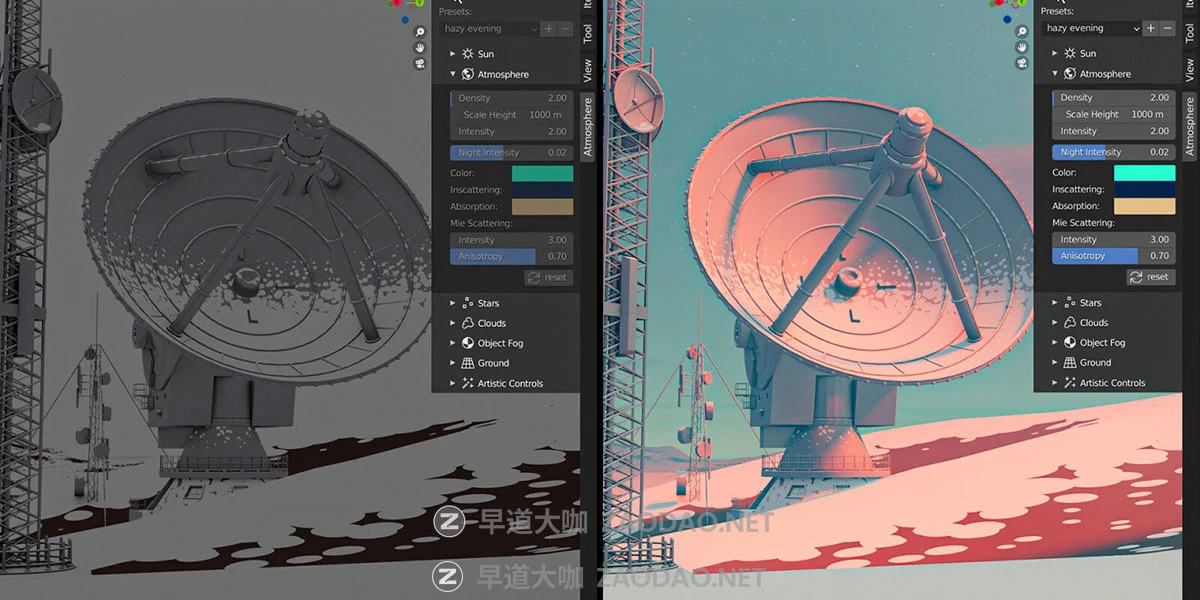Click the viewport pan hand icon

421,46
